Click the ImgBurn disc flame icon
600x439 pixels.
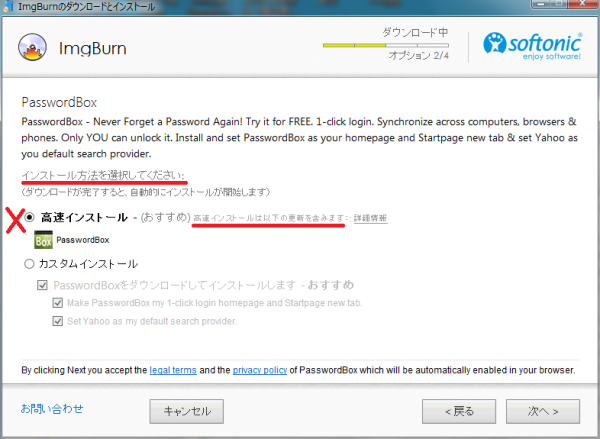pos(33,47)
